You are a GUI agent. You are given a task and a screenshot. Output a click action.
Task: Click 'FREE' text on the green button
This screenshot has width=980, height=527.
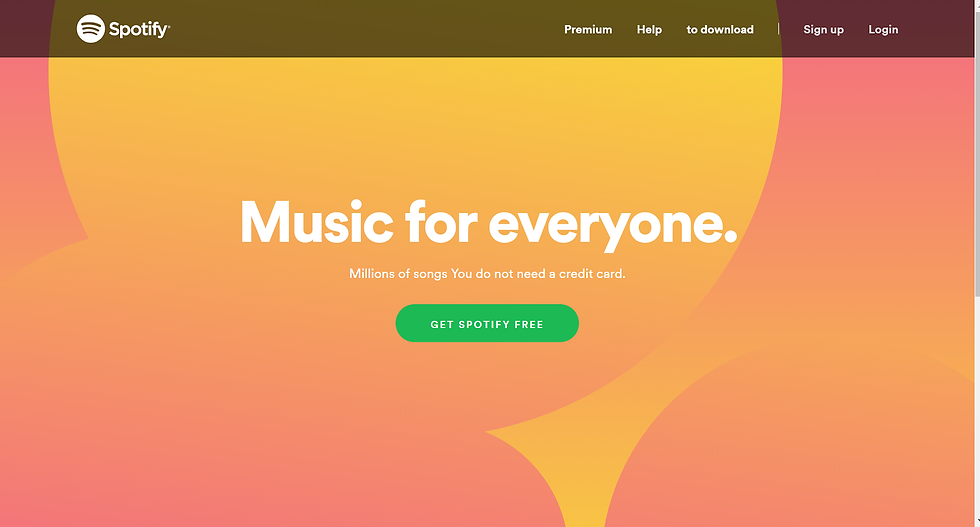pyautogui.click(x=529, y=324)
